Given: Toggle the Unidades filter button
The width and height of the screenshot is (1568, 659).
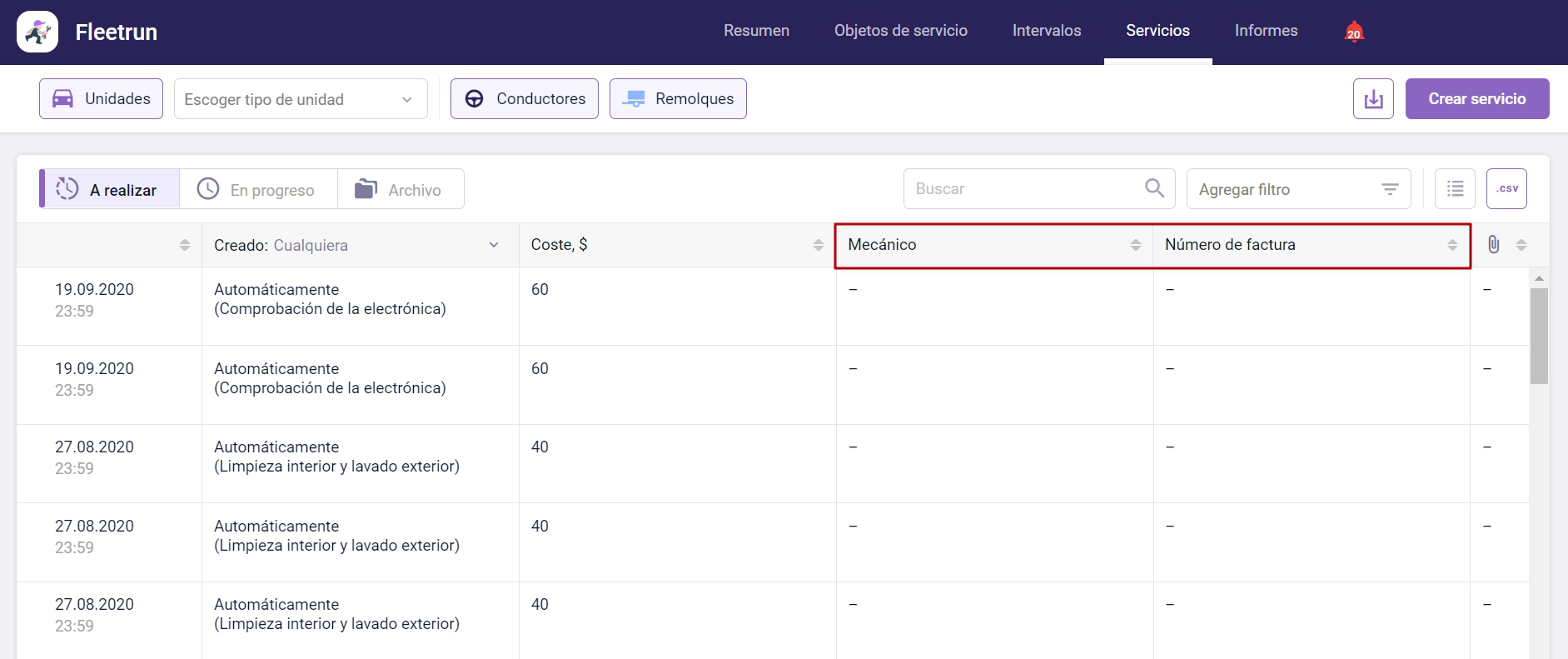Looking at the screenshot, I should click(101, 99).
